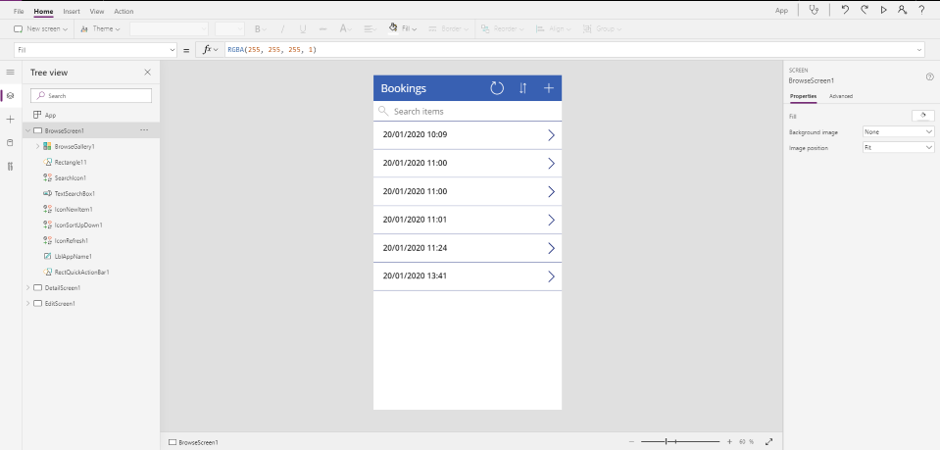Screen dimensions: 940x450
Task: Click the refresh icon in Bookings header
Action: point(497,88)
